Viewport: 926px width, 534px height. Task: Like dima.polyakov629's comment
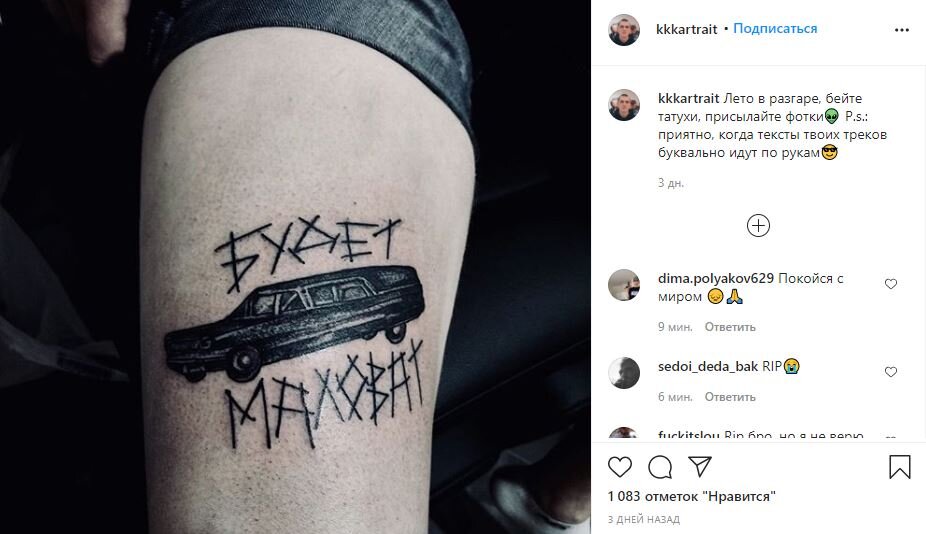[x=891, y=284]
